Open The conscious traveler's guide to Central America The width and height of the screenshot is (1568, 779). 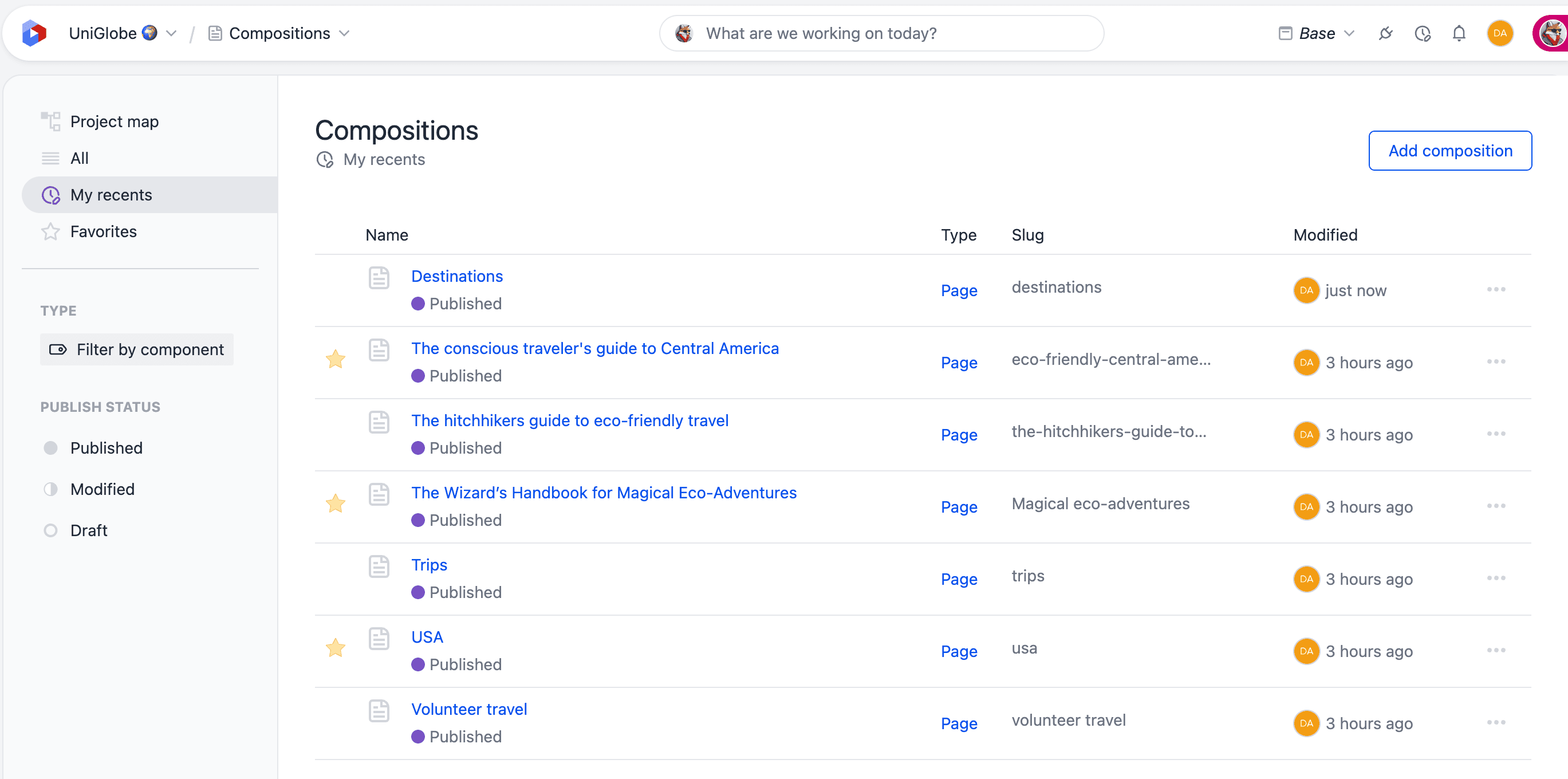[x=594, y=348]
